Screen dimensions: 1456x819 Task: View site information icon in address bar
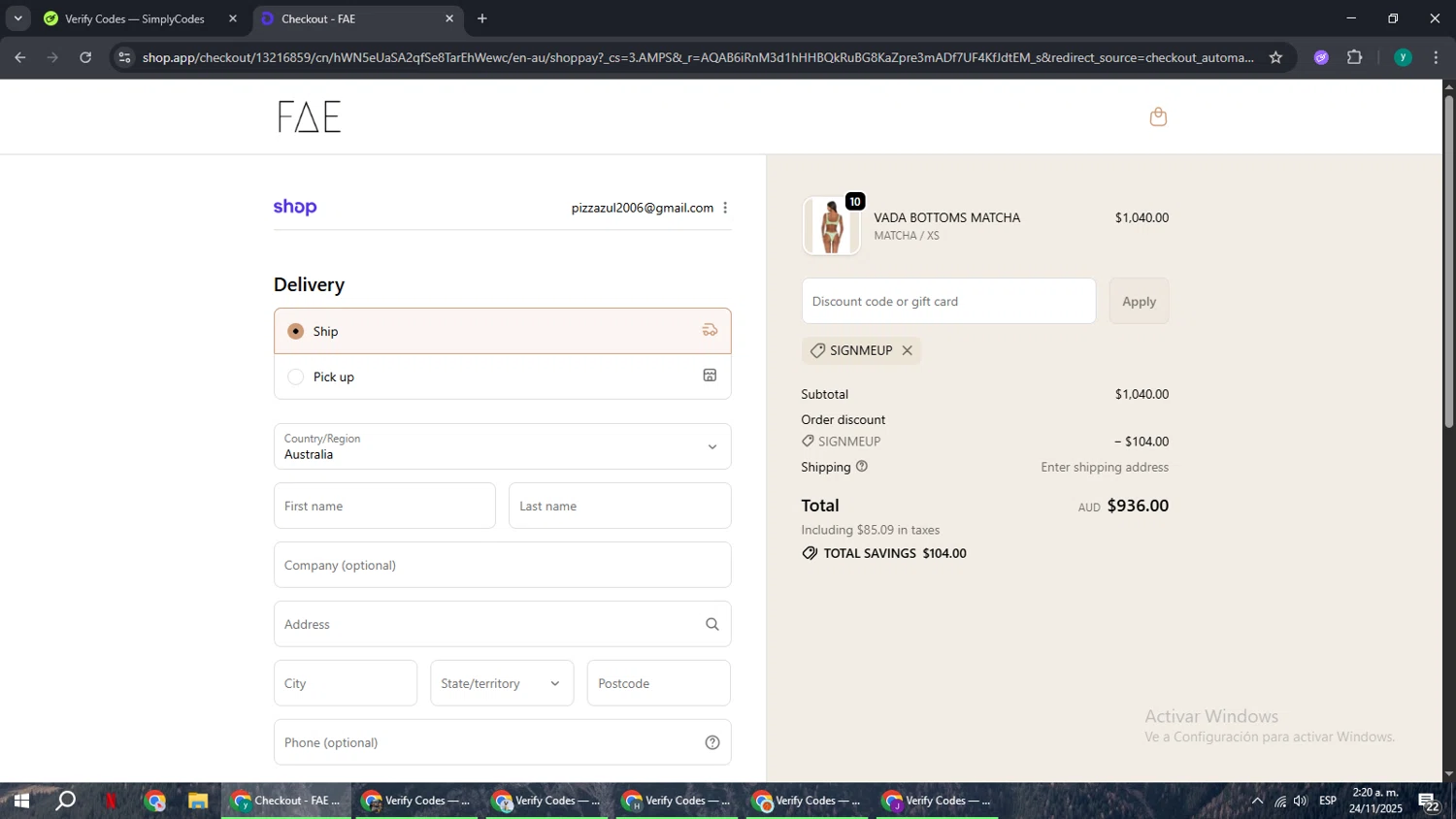click(x=123, y=57)
